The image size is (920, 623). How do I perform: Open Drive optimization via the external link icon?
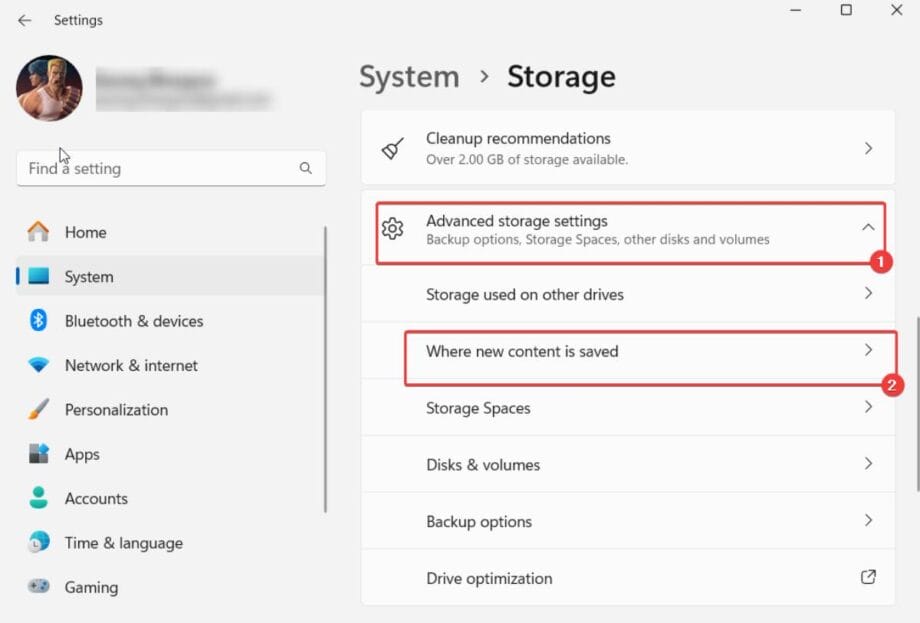tap(868, 578)
